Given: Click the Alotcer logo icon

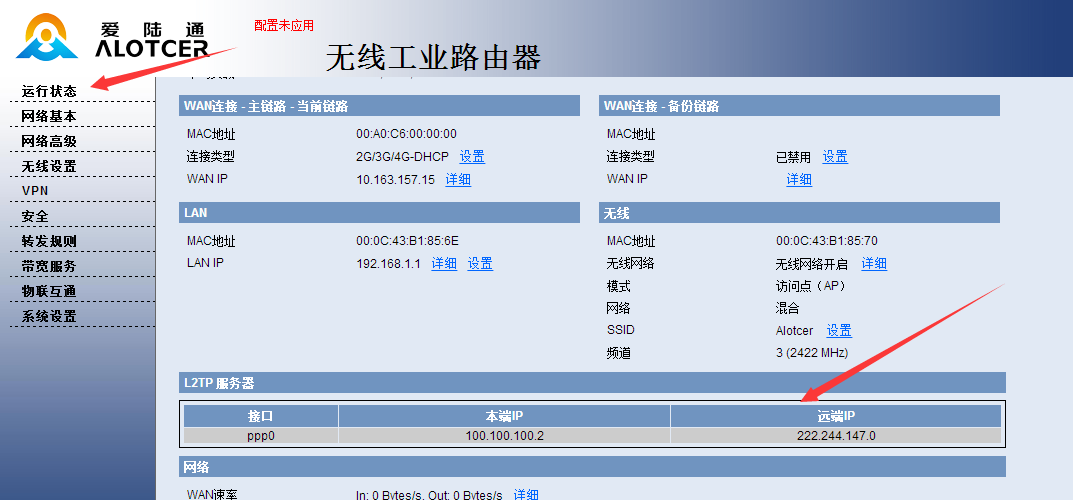Looking at the screenshot, I should pyautogui.click(x=47, y=37).
